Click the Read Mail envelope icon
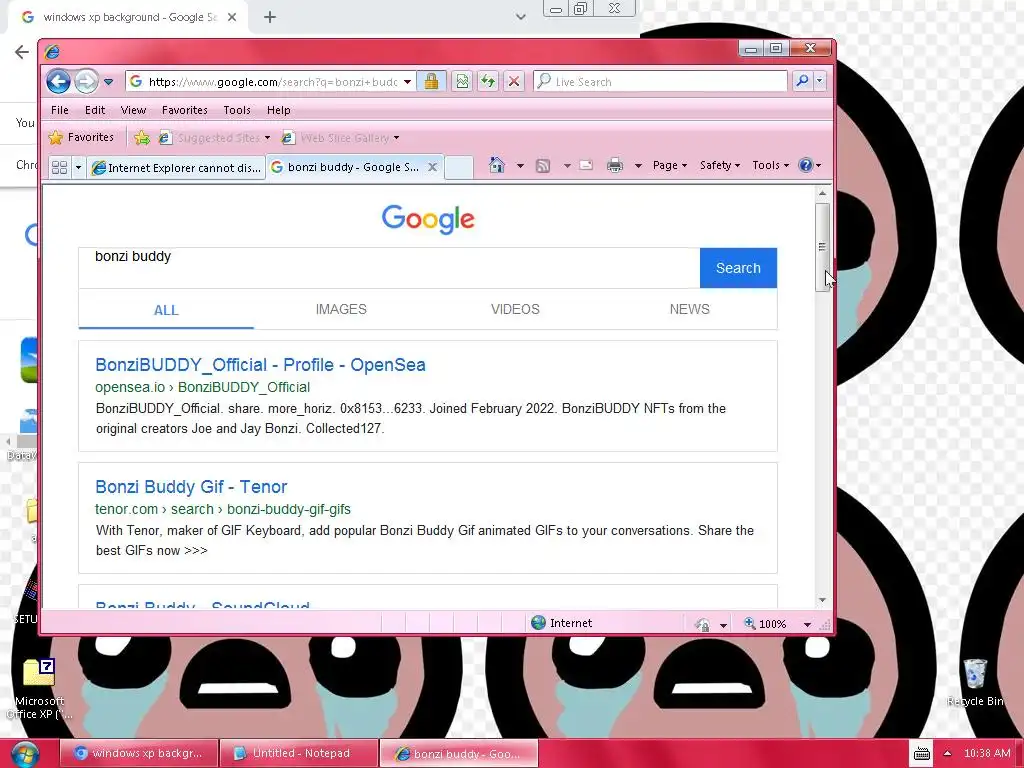Image resolution: width=1024 pixels, height=768 pixels. [x=586, y=165]
